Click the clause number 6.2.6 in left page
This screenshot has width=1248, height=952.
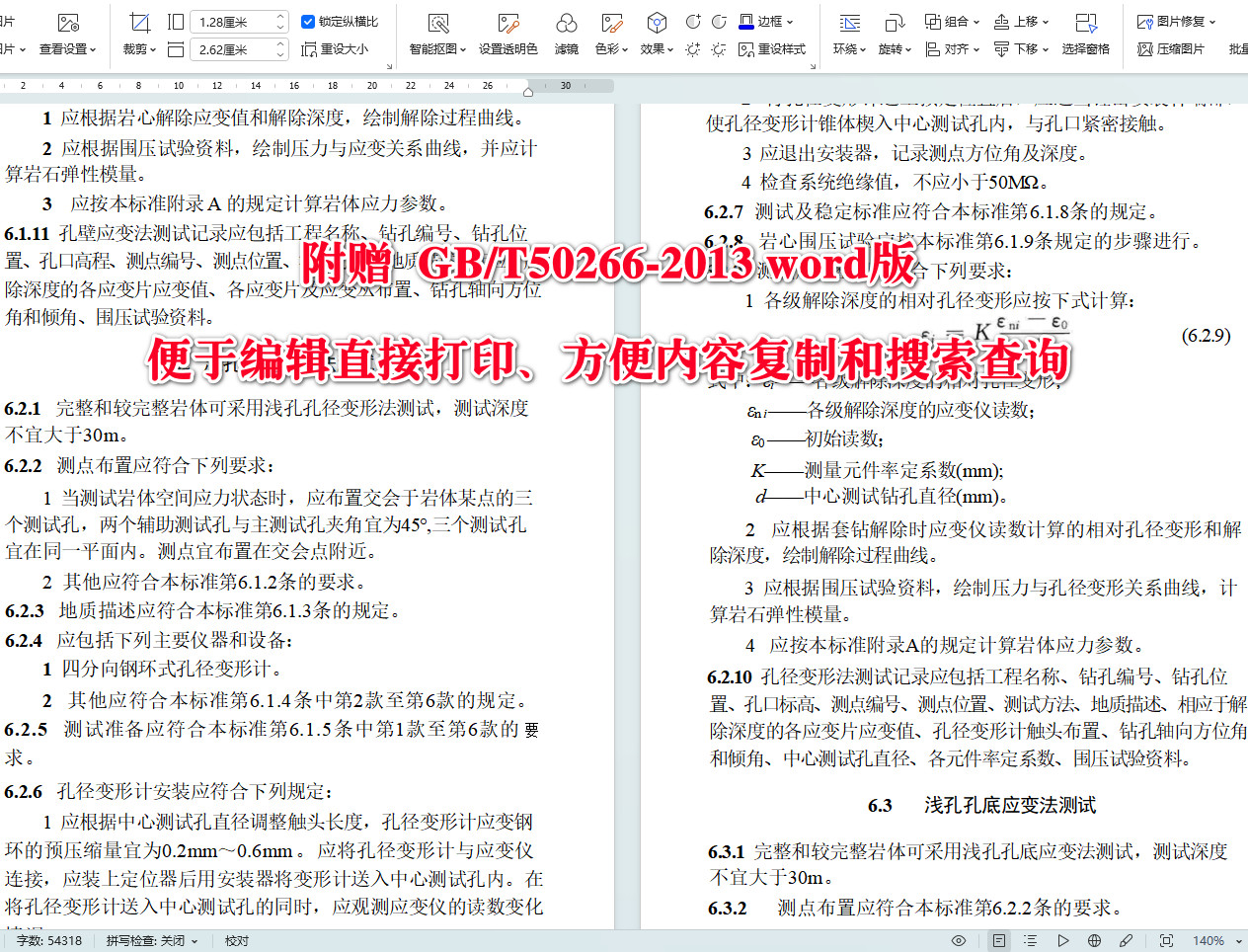pyautogui.click(x=23, y=791)
